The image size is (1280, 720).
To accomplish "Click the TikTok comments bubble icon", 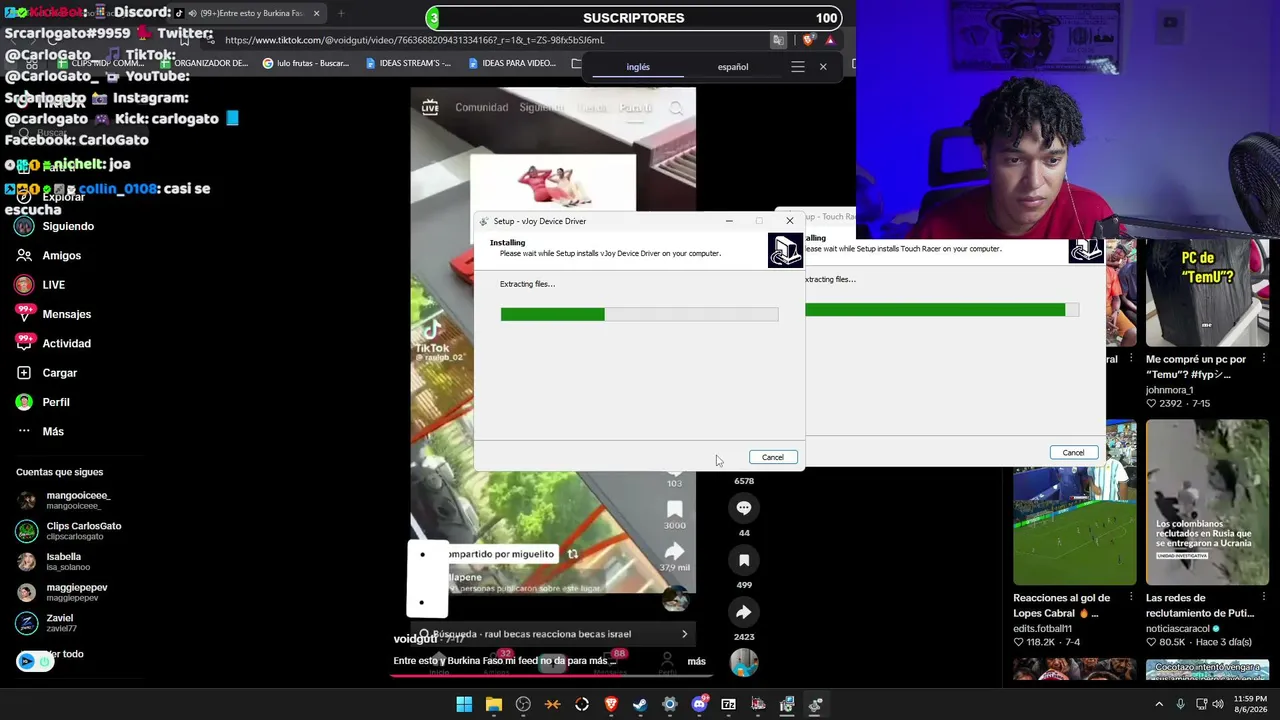I will 744,508.
